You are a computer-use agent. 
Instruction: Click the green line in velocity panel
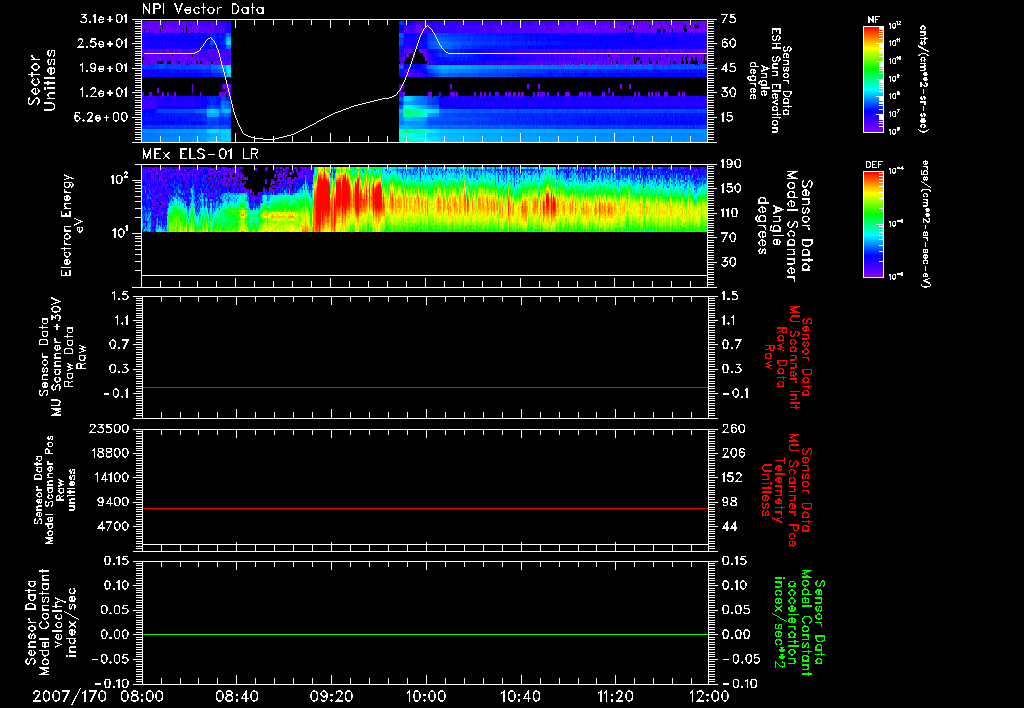[x=425, y=634]
